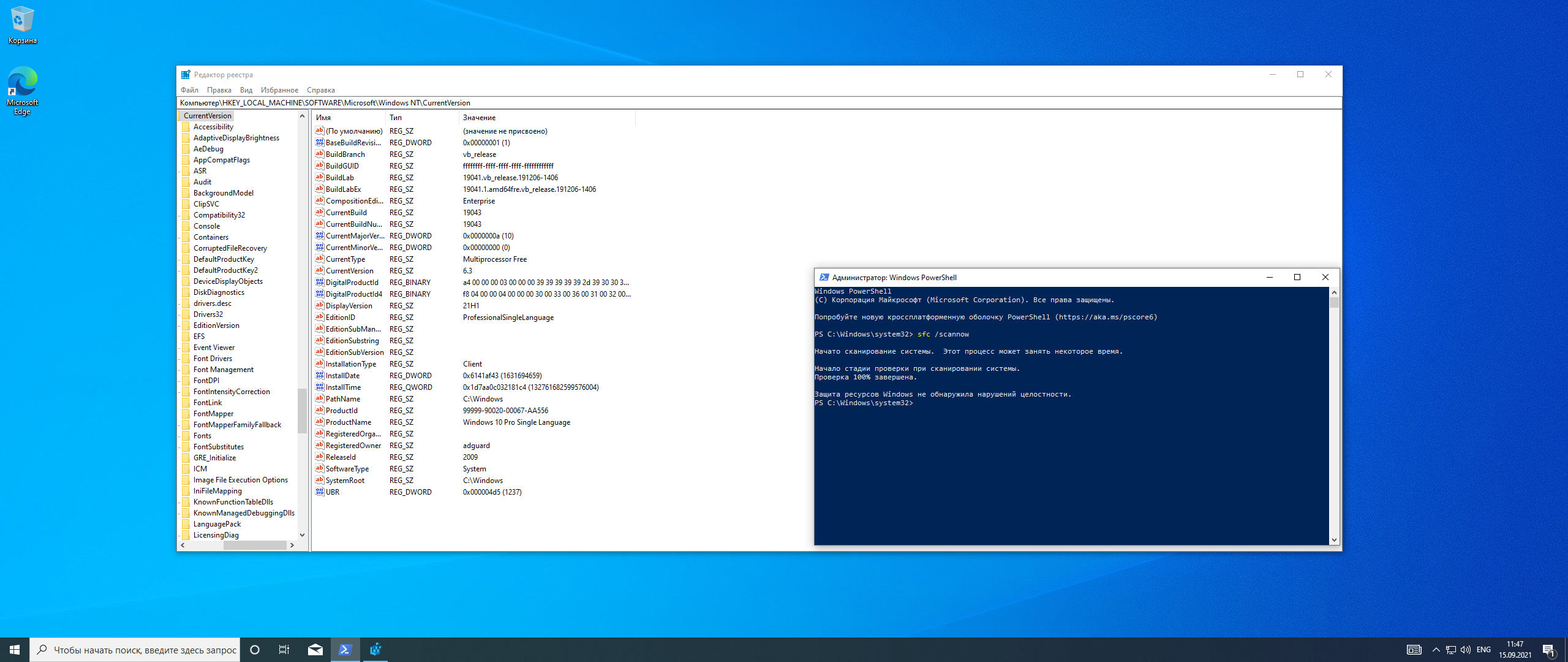Open the Справка menu

coord(320,90)
